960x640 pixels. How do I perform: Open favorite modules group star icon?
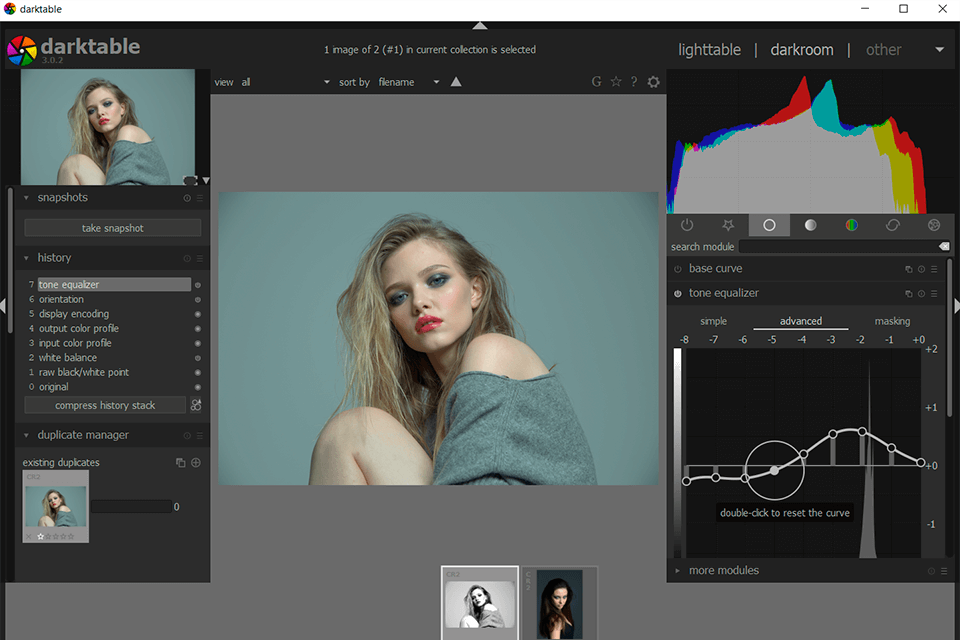pos(728,225)
